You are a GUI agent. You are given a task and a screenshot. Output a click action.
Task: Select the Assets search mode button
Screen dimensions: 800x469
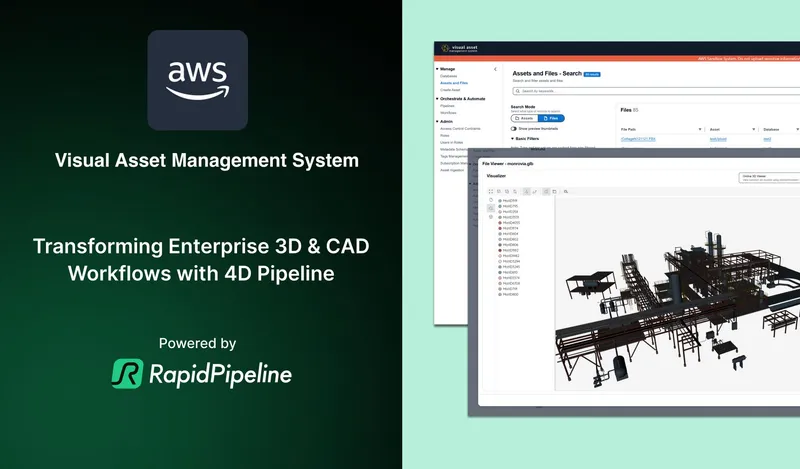point(524,118)
